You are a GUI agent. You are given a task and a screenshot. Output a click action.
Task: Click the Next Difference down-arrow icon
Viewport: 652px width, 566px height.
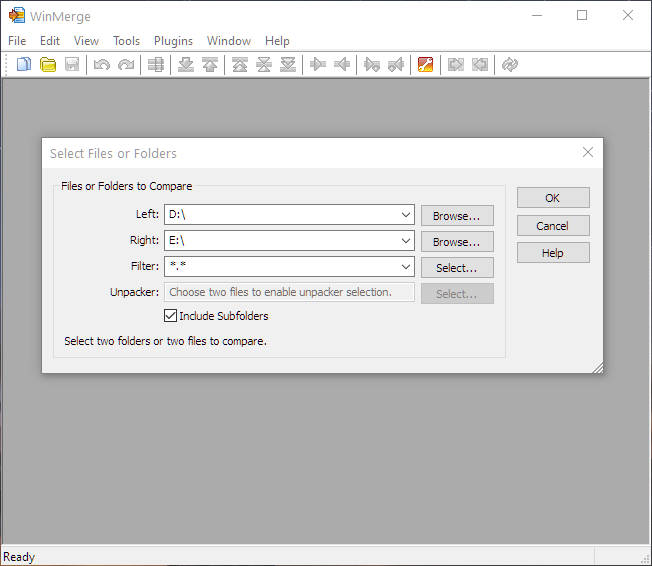click(x=186, y=64)
